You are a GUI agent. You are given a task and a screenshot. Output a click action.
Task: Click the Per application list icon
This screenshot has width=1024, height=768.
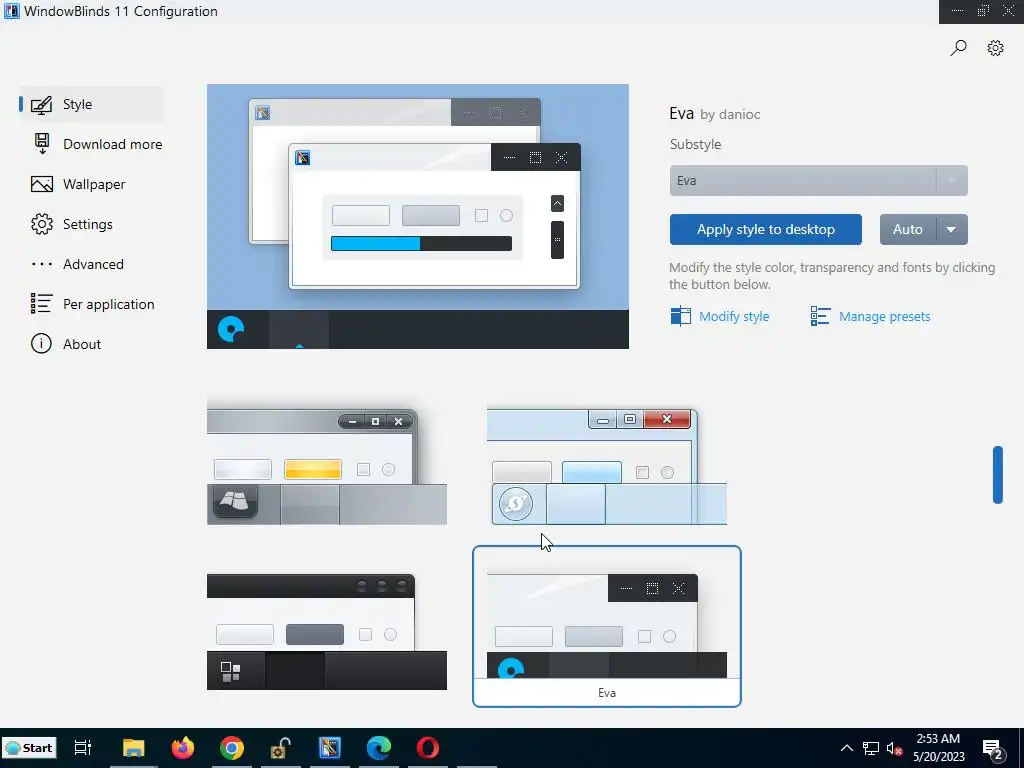(x=41, y=304)
